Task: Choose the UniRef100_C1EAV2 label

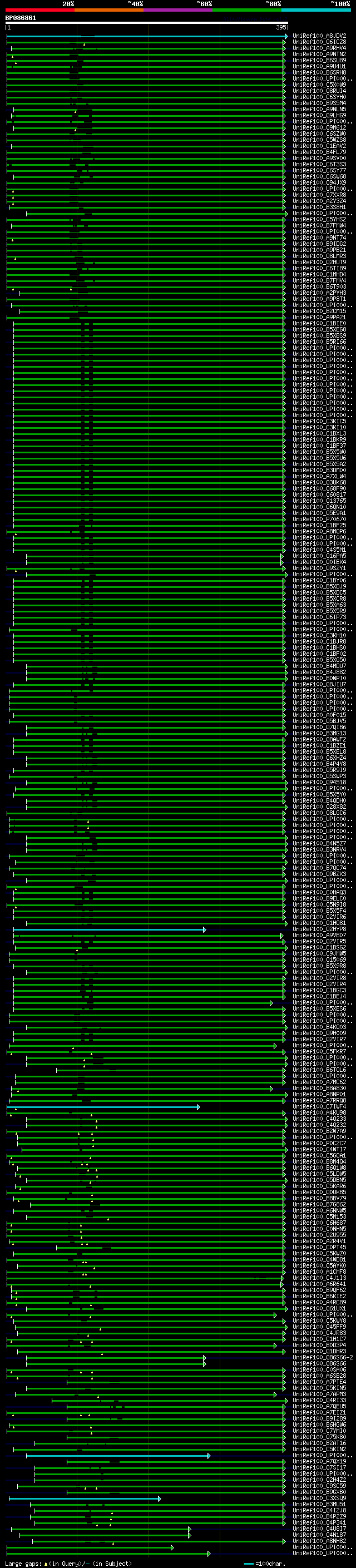Action: 319,146
